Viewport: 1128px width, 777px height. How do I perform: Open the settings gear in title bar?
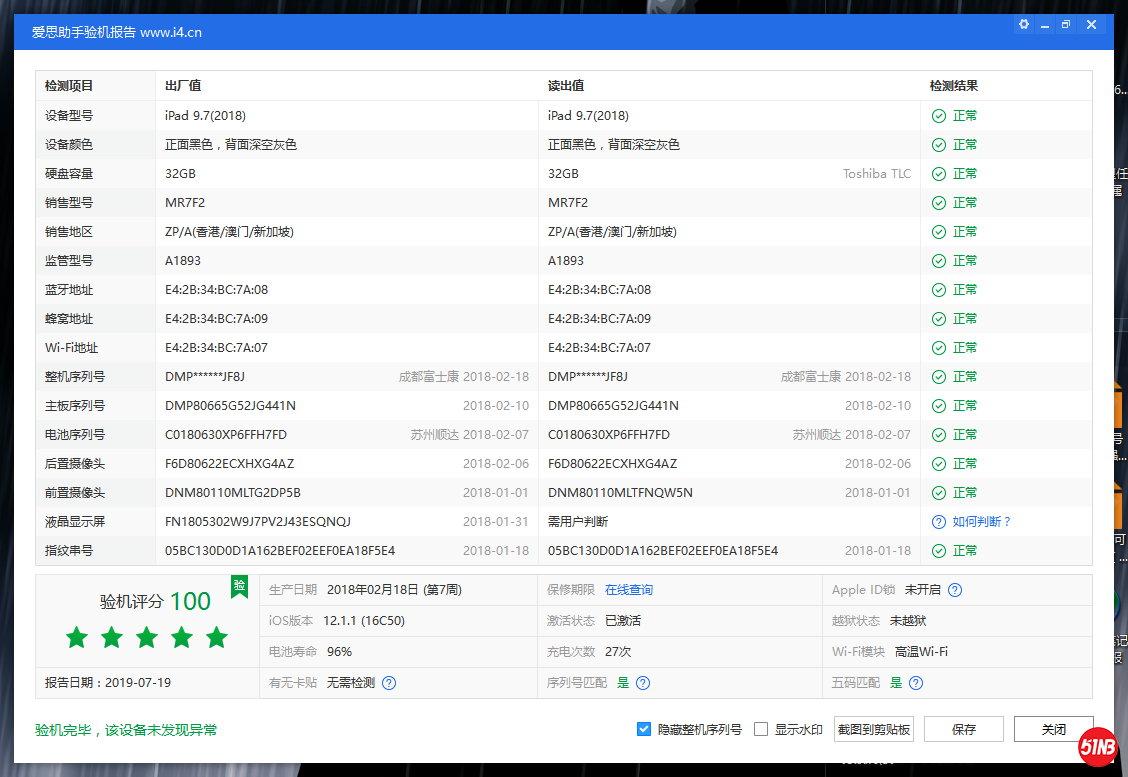pyautogui.click(x=1023, y=24)
